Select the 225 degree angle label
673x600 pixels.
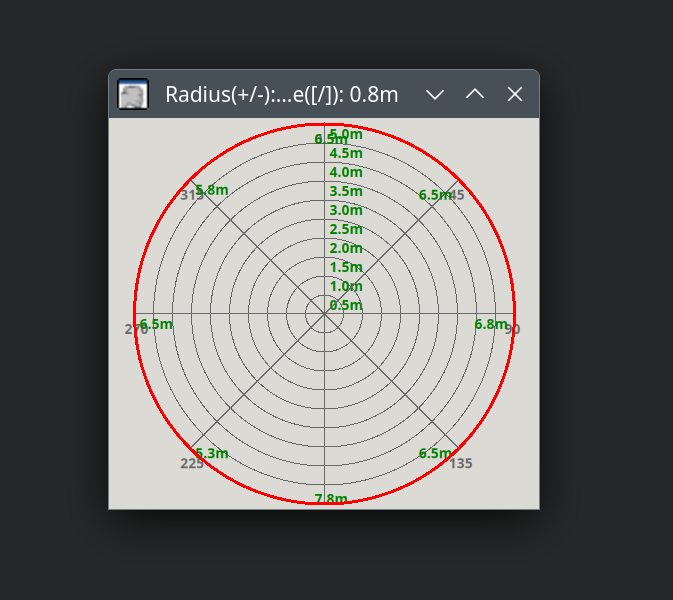(x=192, y=463)
